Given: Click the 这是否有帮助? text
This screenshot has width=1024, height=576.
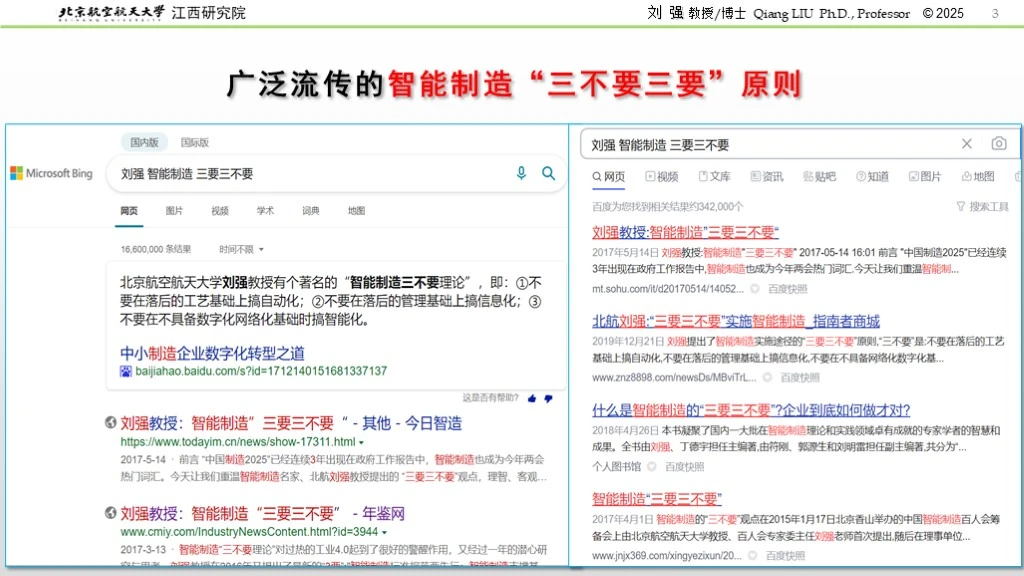Looking at the screenshot, I should (x=490, y=398).
